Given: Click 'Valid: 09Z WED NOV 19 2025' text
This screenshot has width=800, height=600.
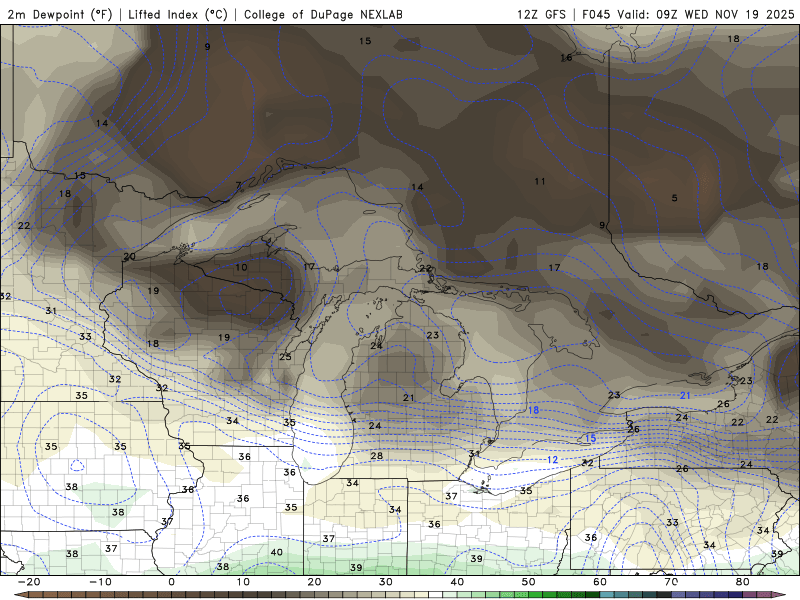Looking at the screenshot, I should [x=706, y=14].
